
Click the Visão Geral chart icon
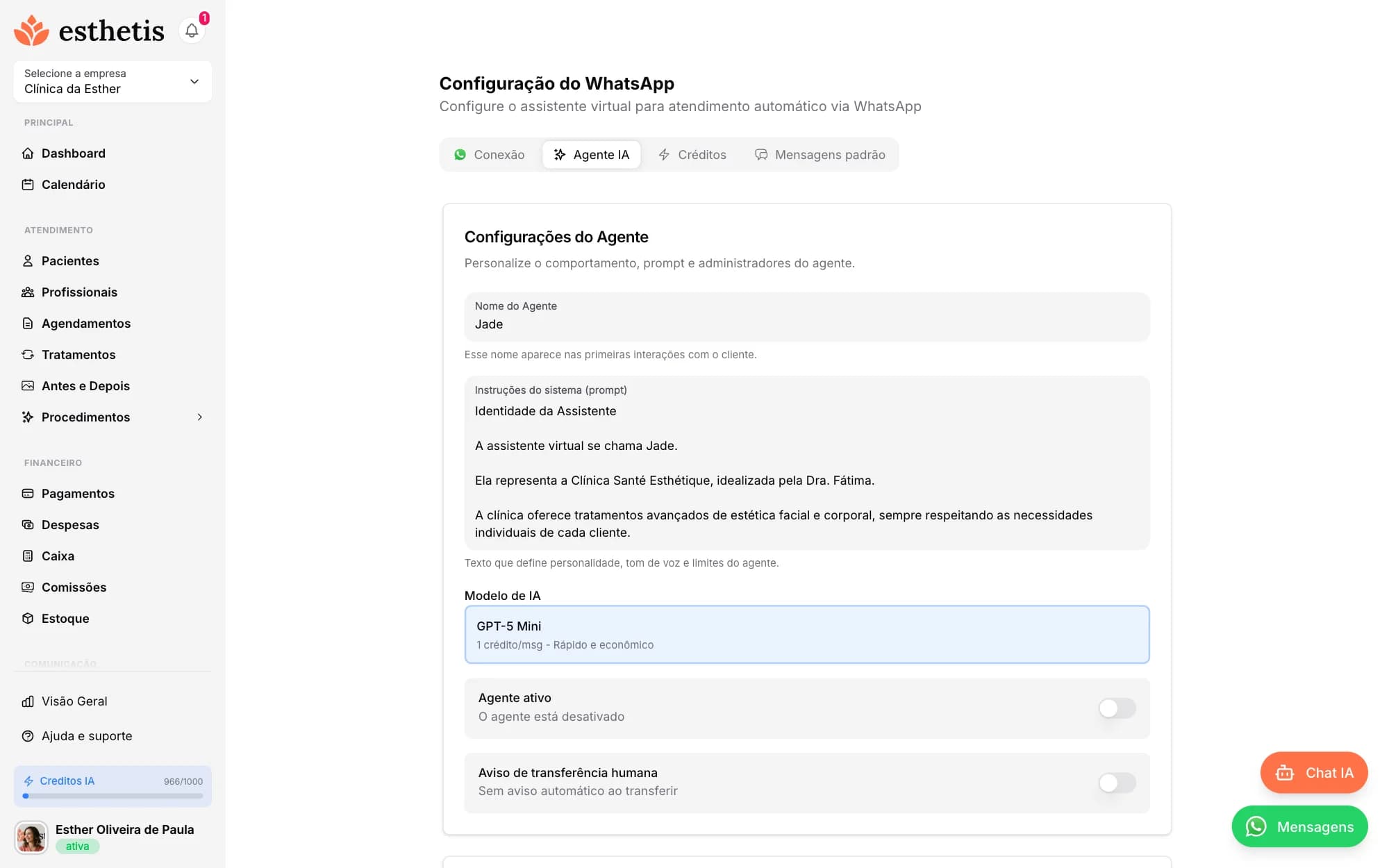click(28, 701)
